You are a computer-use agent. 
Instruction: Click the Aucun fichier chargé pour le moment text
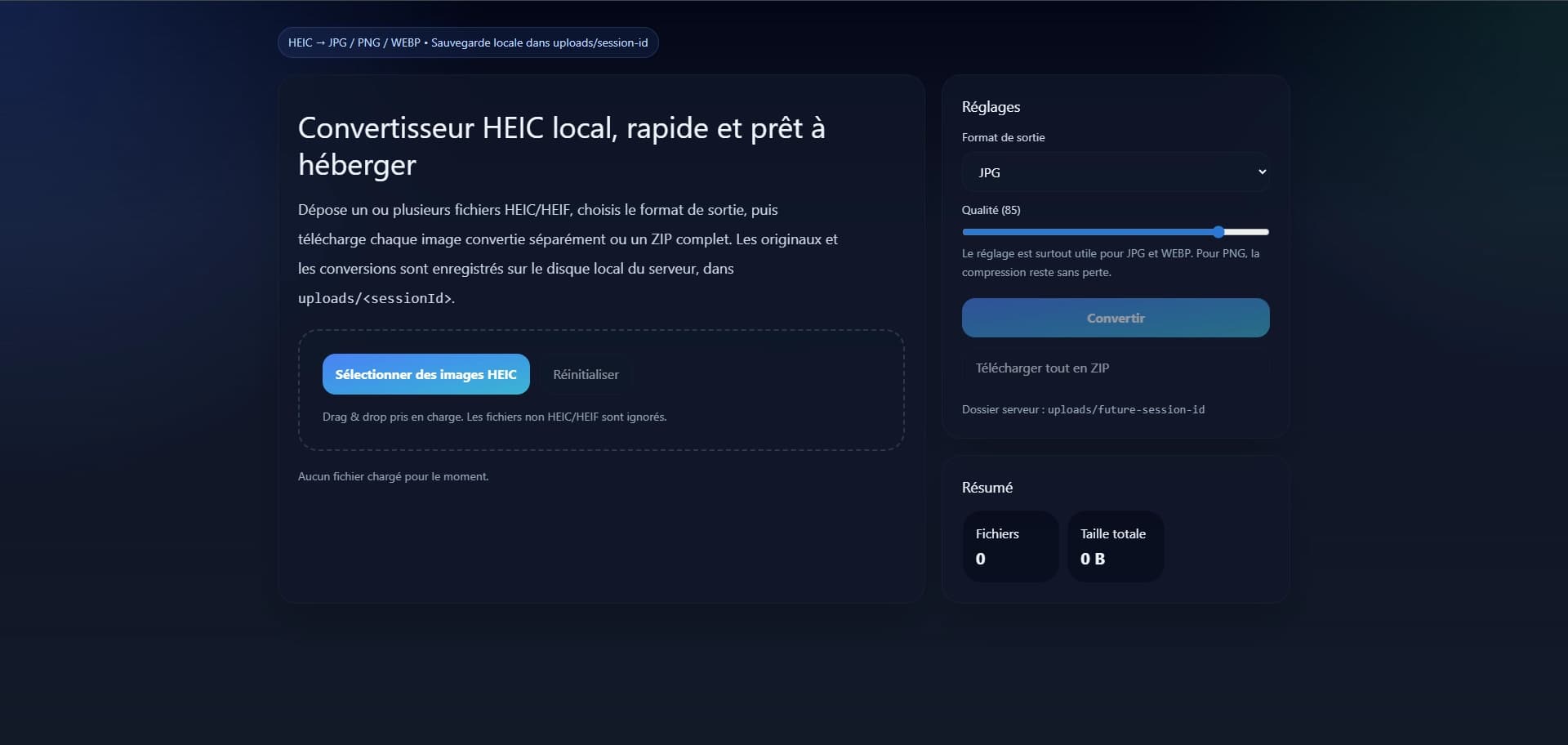pyautogui.click(x=393, y=476)
